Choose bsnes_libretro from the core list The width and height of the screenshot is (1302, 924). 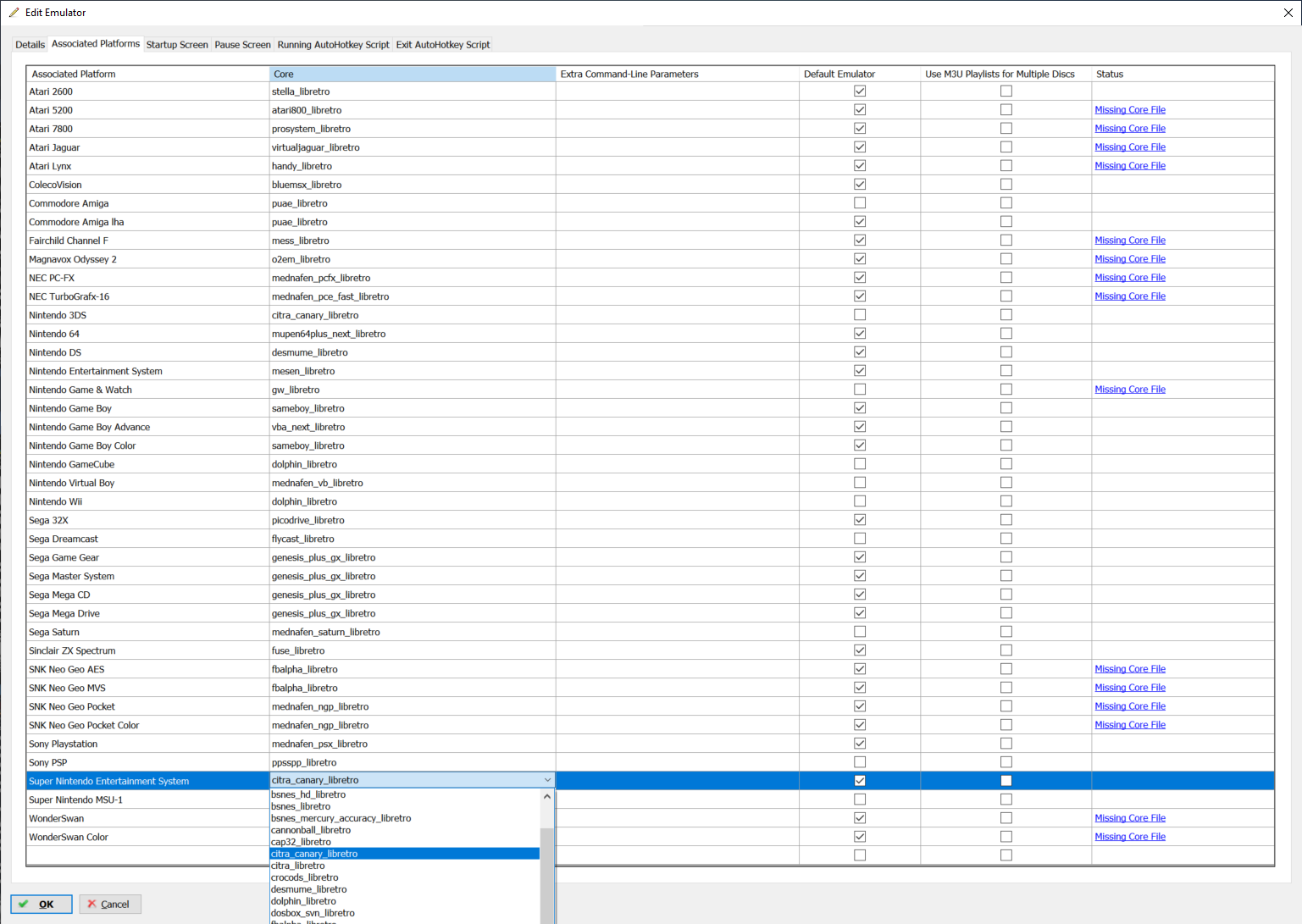point(405,806)
